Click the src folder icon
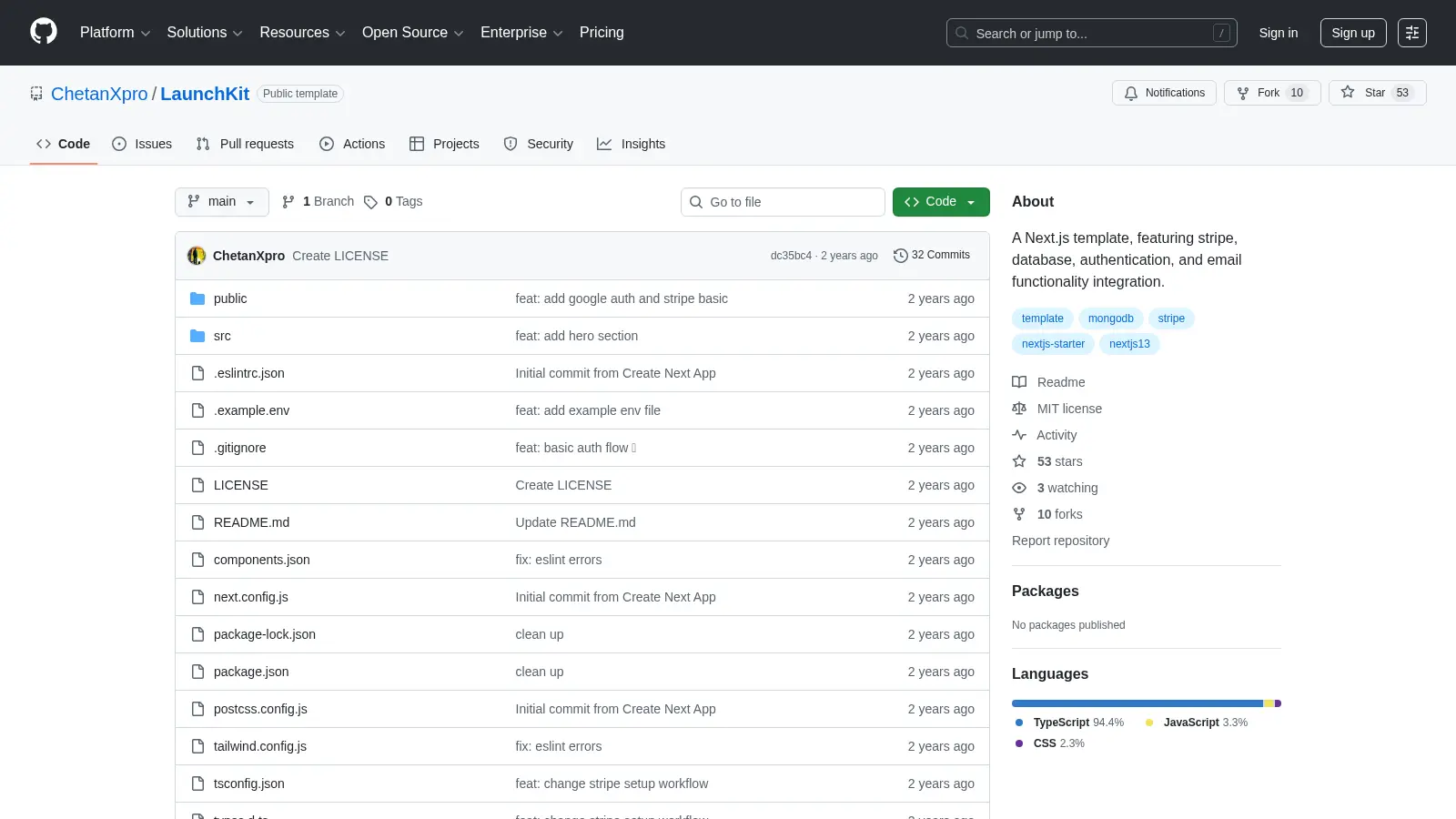The image size is (1456, 819). [x=197, y=336]
